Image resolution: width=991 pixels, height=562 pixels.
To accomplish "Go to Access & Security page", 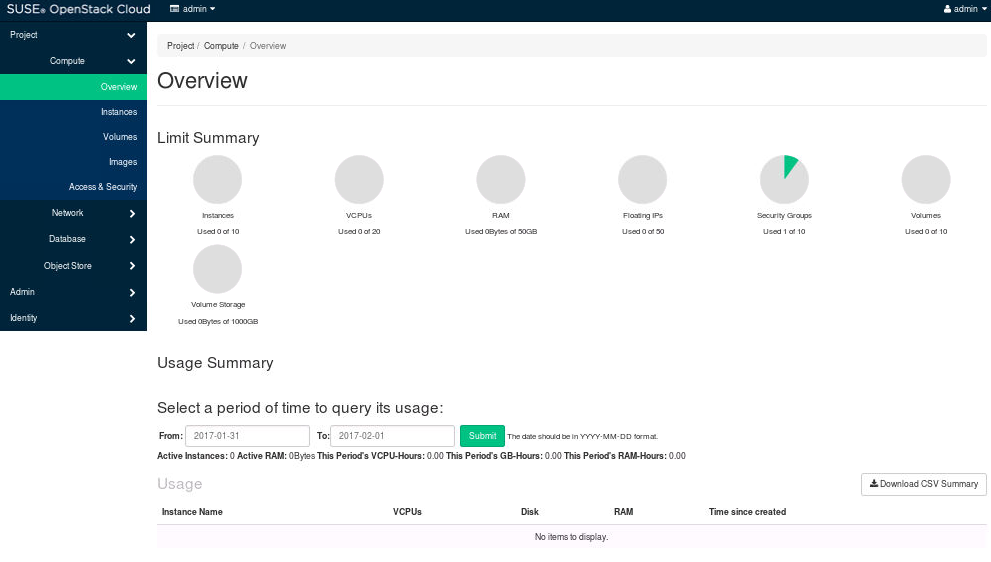I will (103, 187).
